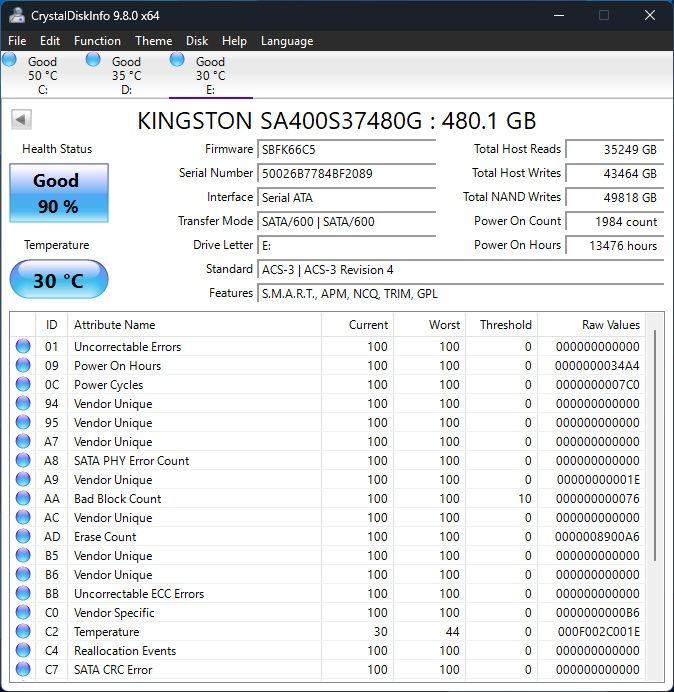Click status orb for Reallocation Events row

coord(23,650)
